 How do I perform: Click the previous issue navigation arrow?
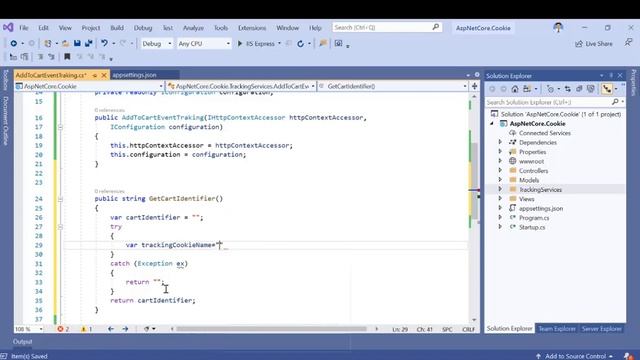(111, 329)
